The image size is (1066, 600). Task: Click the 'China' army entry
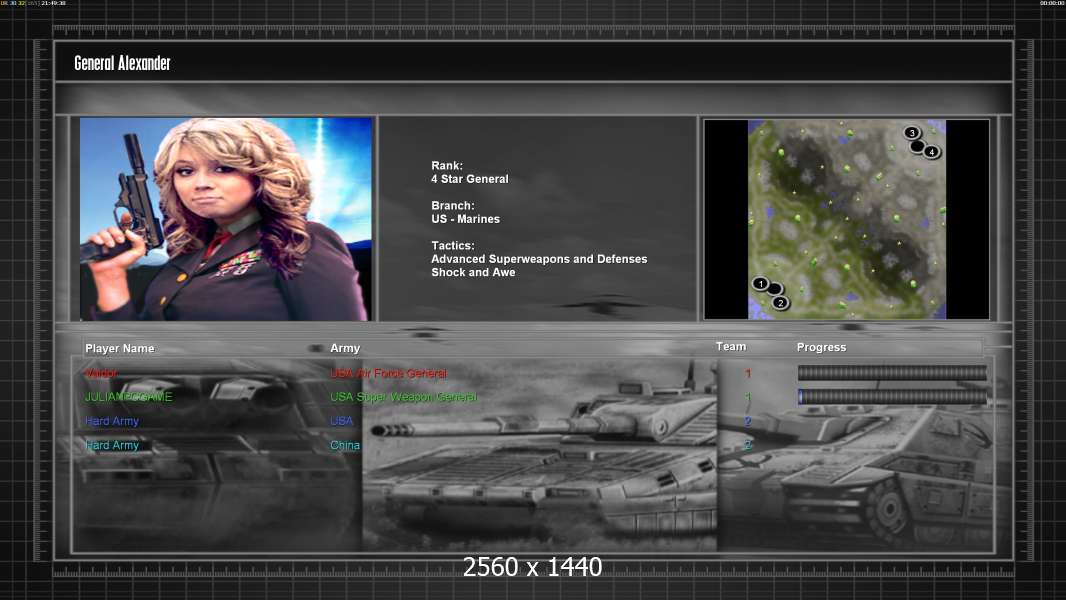[x=345, y=445]
